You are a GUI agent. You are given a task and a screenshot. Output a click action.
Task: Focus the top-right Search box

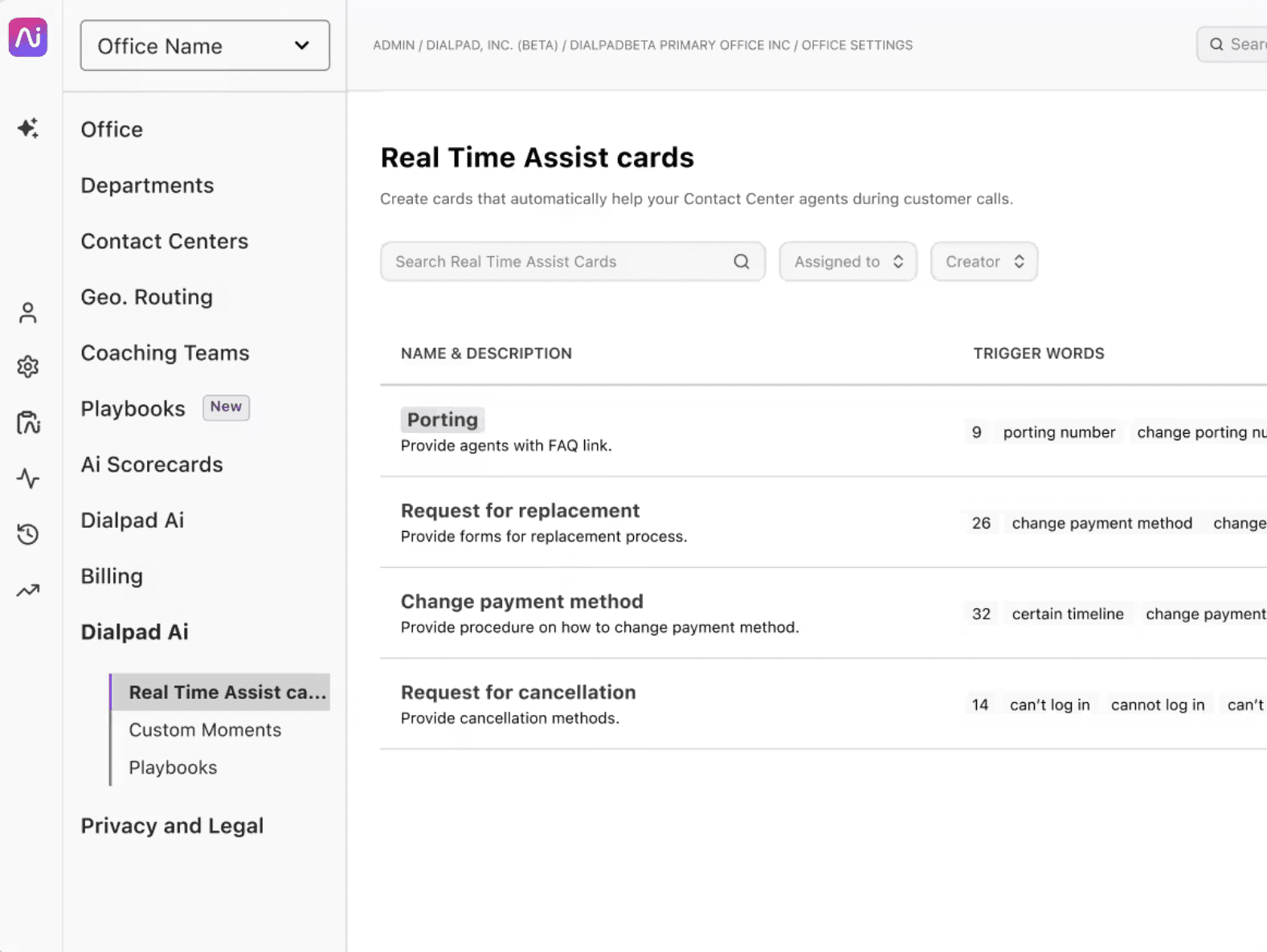1232,44
